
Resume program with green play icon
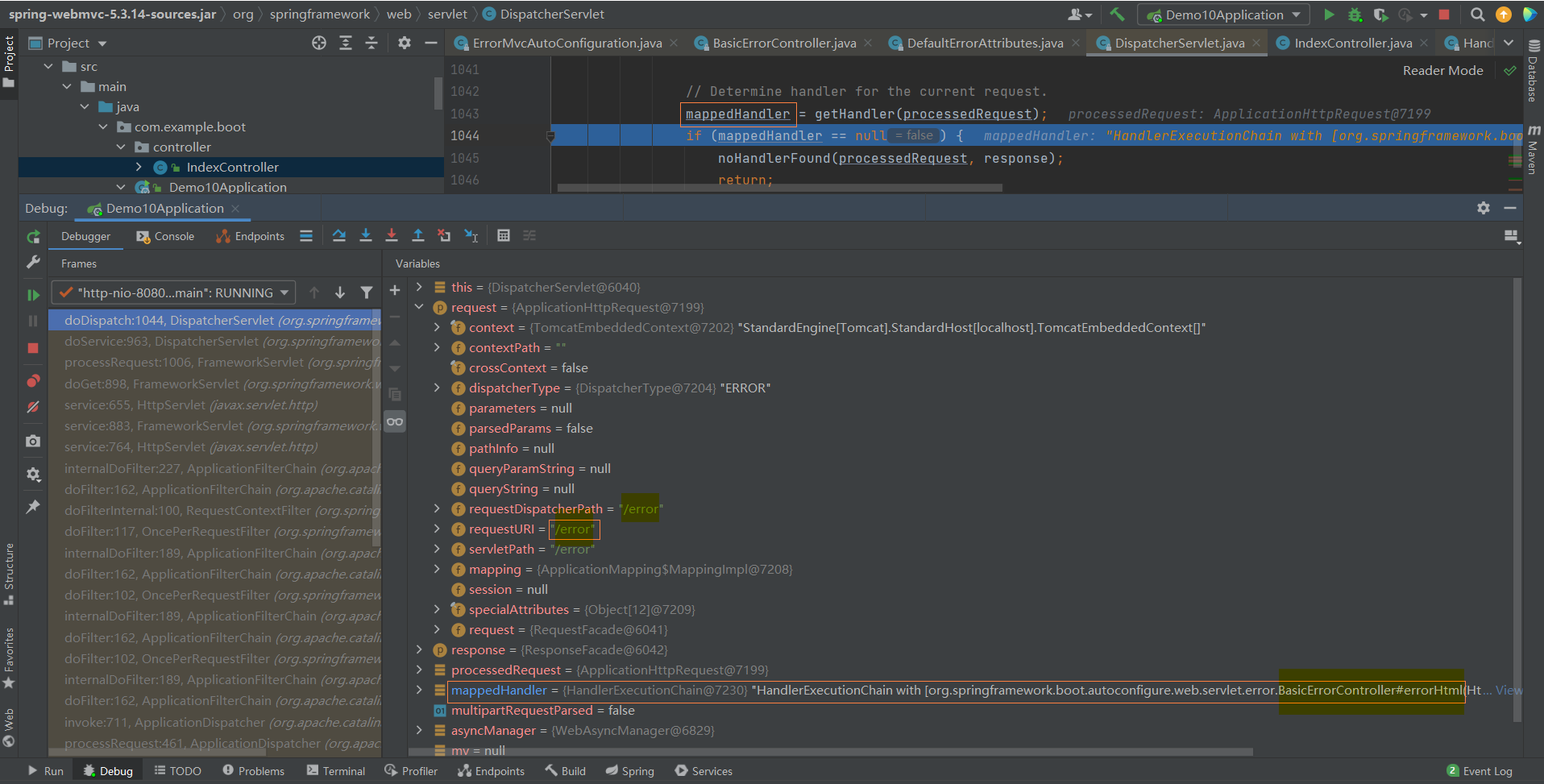pos(33,295)
